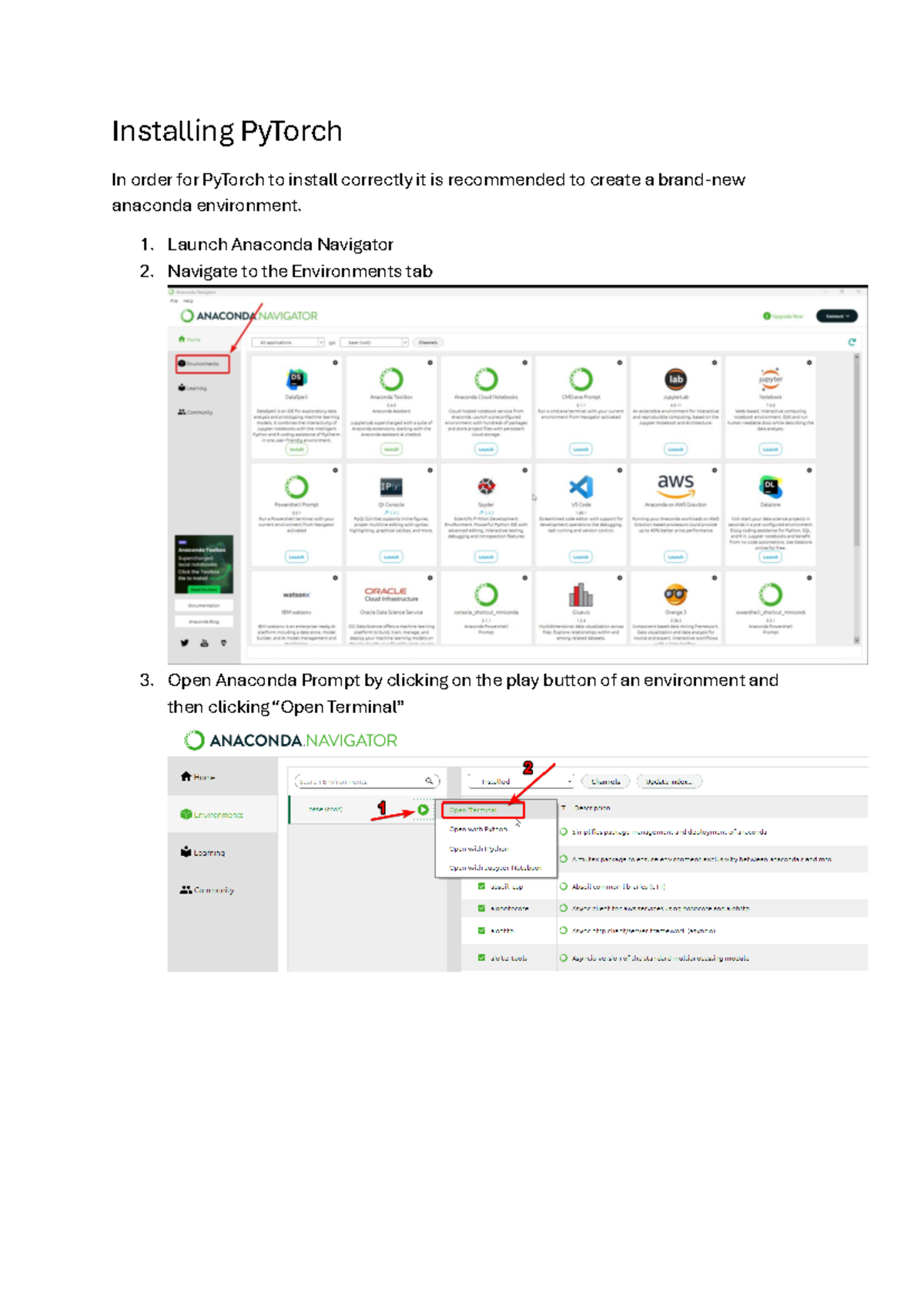Toggle the aiobotocore package checkbox
Viewport: 924px width, 1306px height.
pyautogui.click(x=482, y=909)
